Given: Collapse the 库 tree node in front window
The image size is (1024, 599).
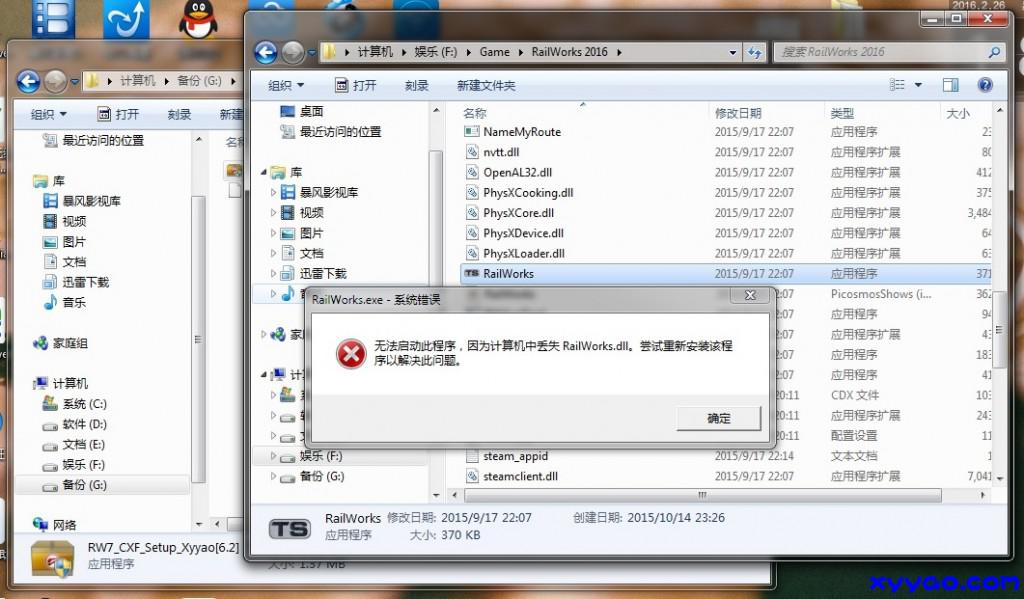Looking at the screenshot, I should pyautogui.click(x=264, y=172).
